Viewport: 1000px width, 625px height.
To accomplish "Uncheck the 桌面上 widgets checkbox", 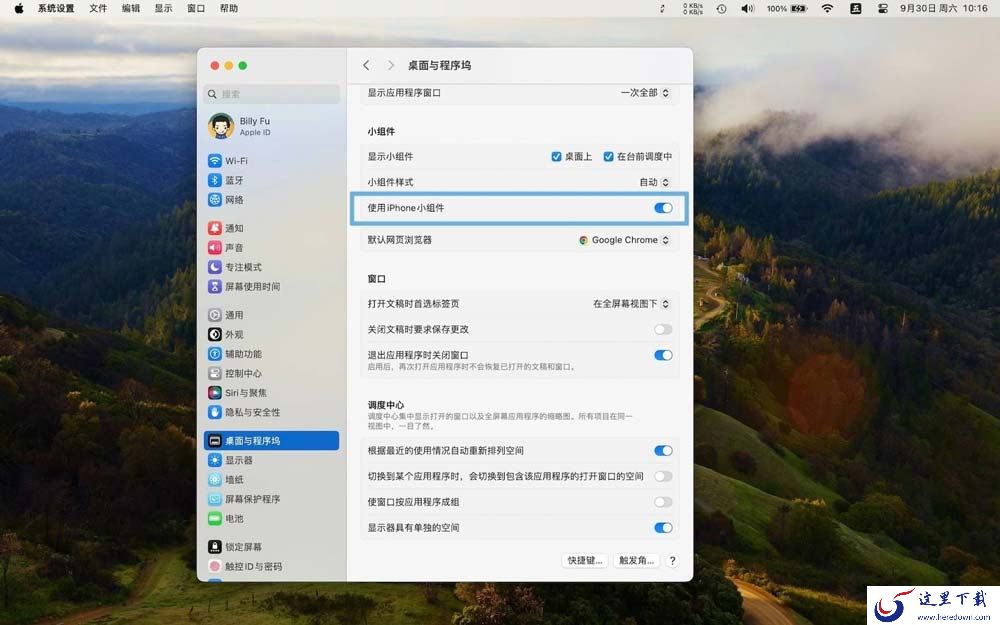I will tap(556, 156).
